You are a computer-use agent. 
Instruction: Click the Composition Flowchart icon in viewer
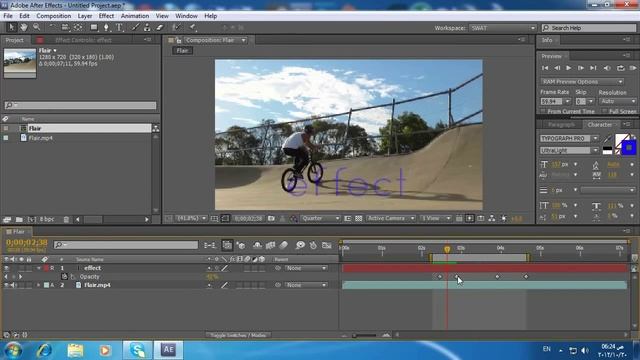[492, 219]
